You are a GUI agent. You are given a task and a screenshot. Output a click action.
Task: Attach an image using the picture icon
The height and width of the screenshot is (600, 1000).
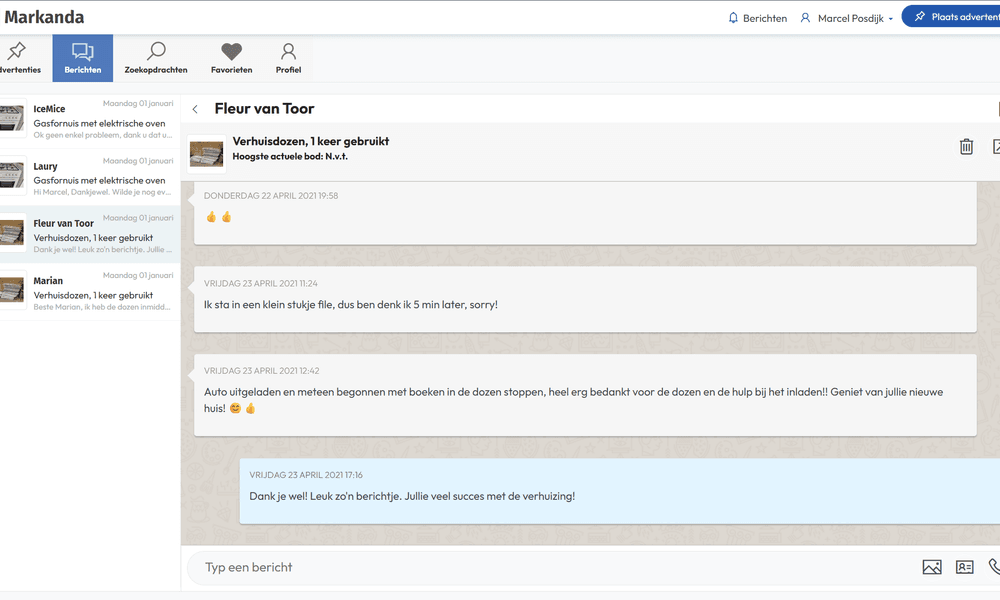point(932,567)
